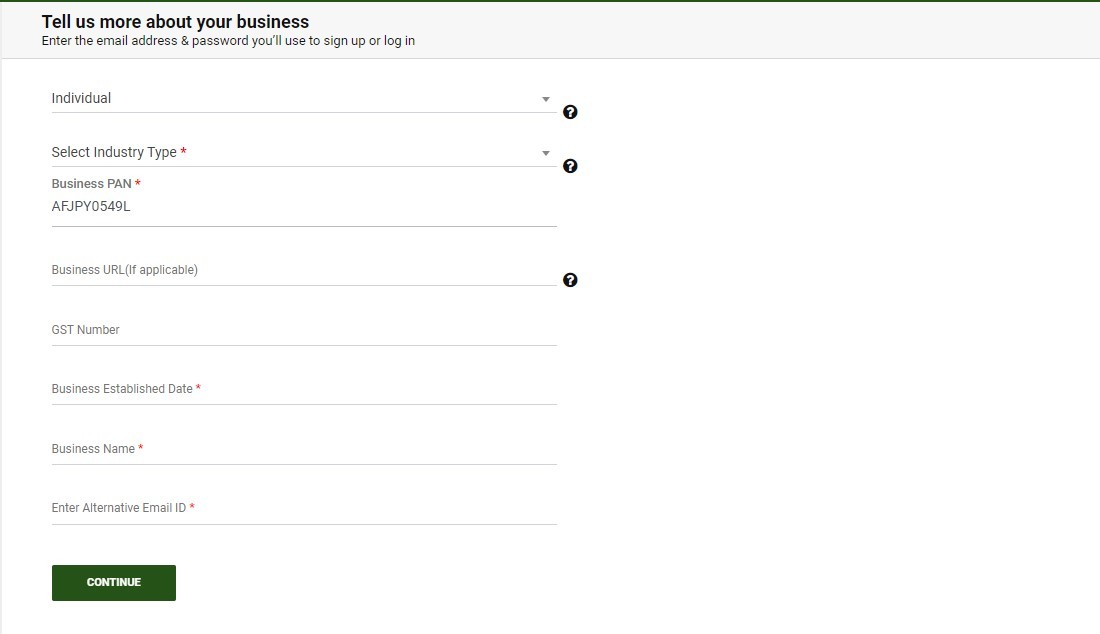Click the 'Tell us more about your business' heading
The width and height of the screenshot is (1100, 634).
175,22
